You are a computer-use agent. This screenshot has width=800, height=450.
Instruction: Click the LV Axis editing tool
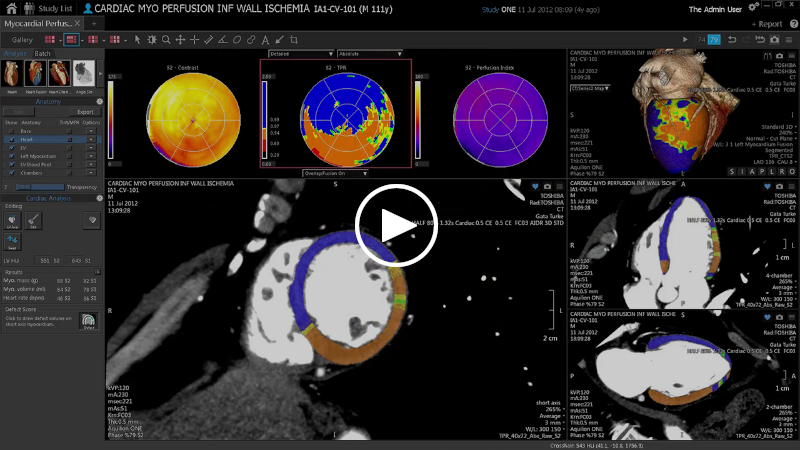click(12, 221)
